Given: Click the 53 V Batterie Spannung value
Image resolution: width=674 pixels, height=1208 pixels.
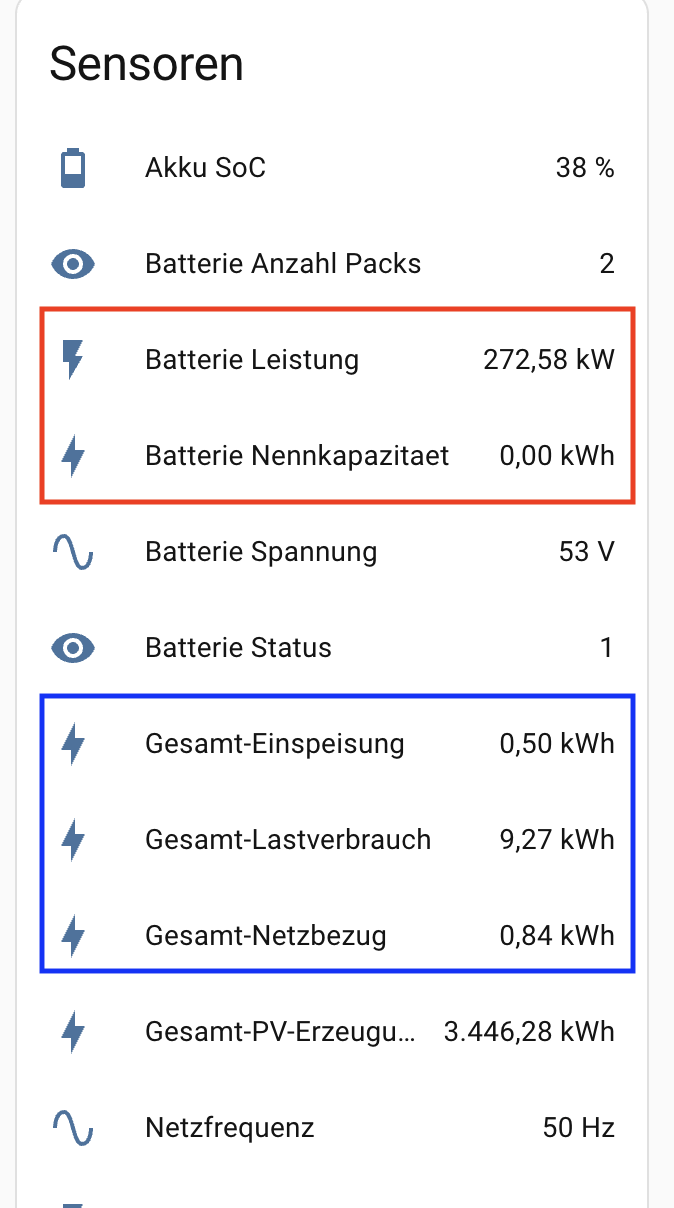Looking at the screenshot, I should coord(587,552).
